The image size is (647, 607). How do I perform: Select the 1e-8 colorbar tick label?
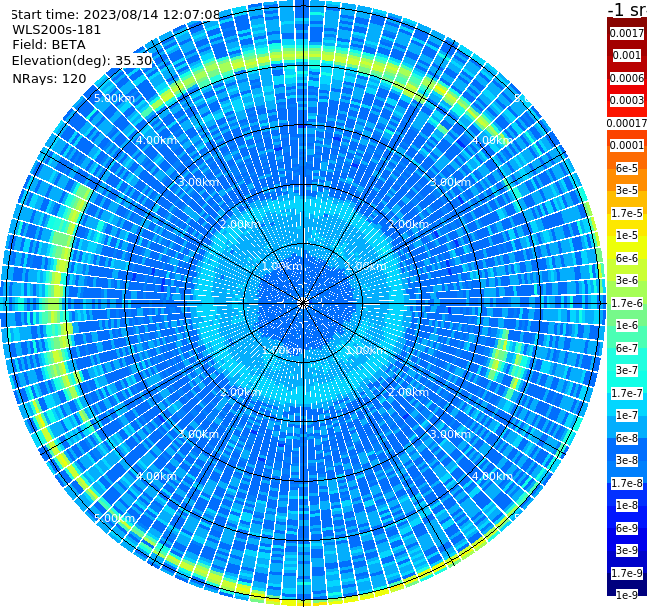(627, 505)
